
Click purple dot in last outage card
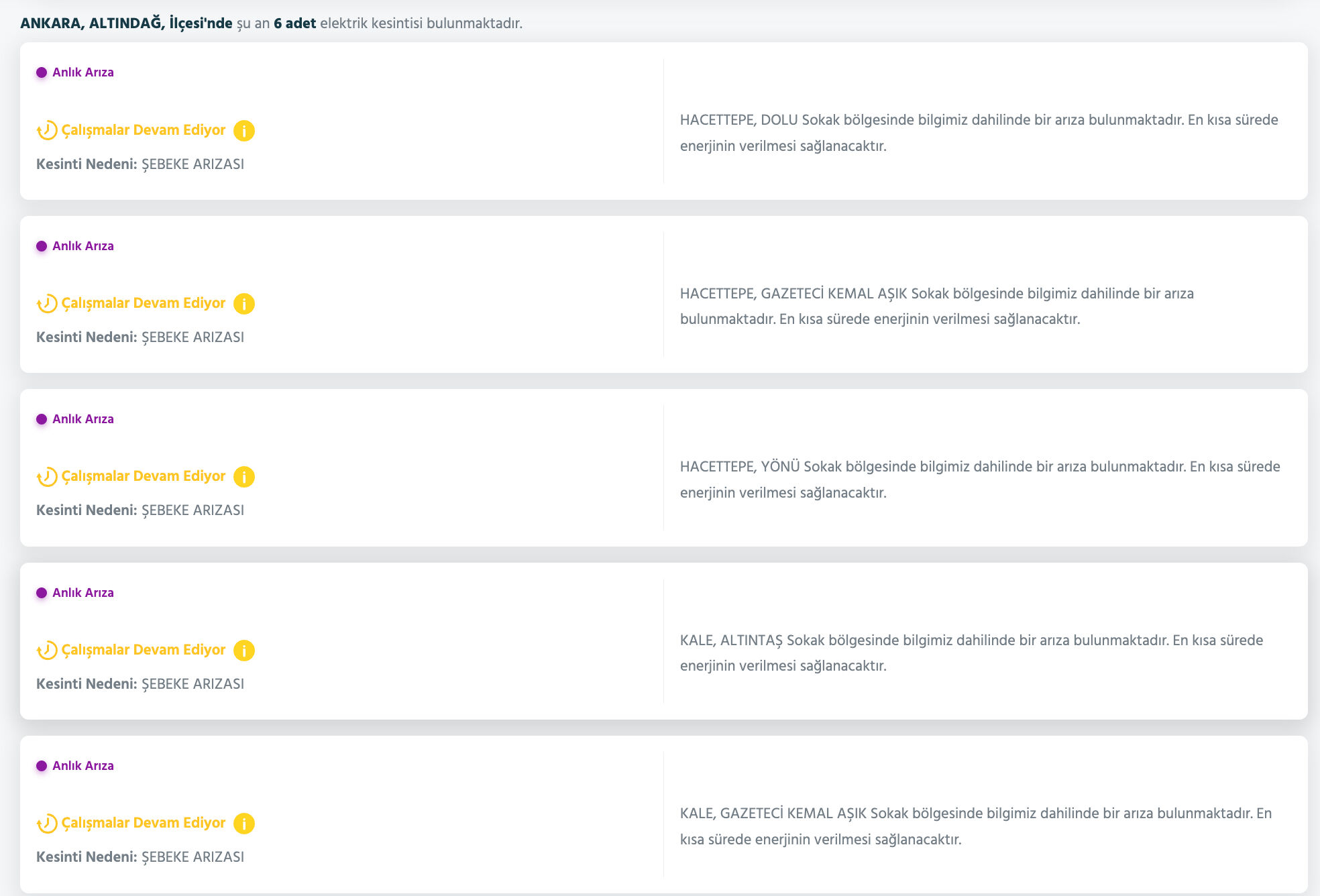point(42,766)
